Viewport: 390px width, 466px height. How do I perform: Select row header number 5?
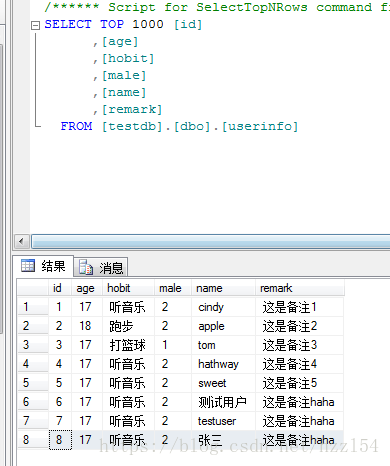pos(33,383)
